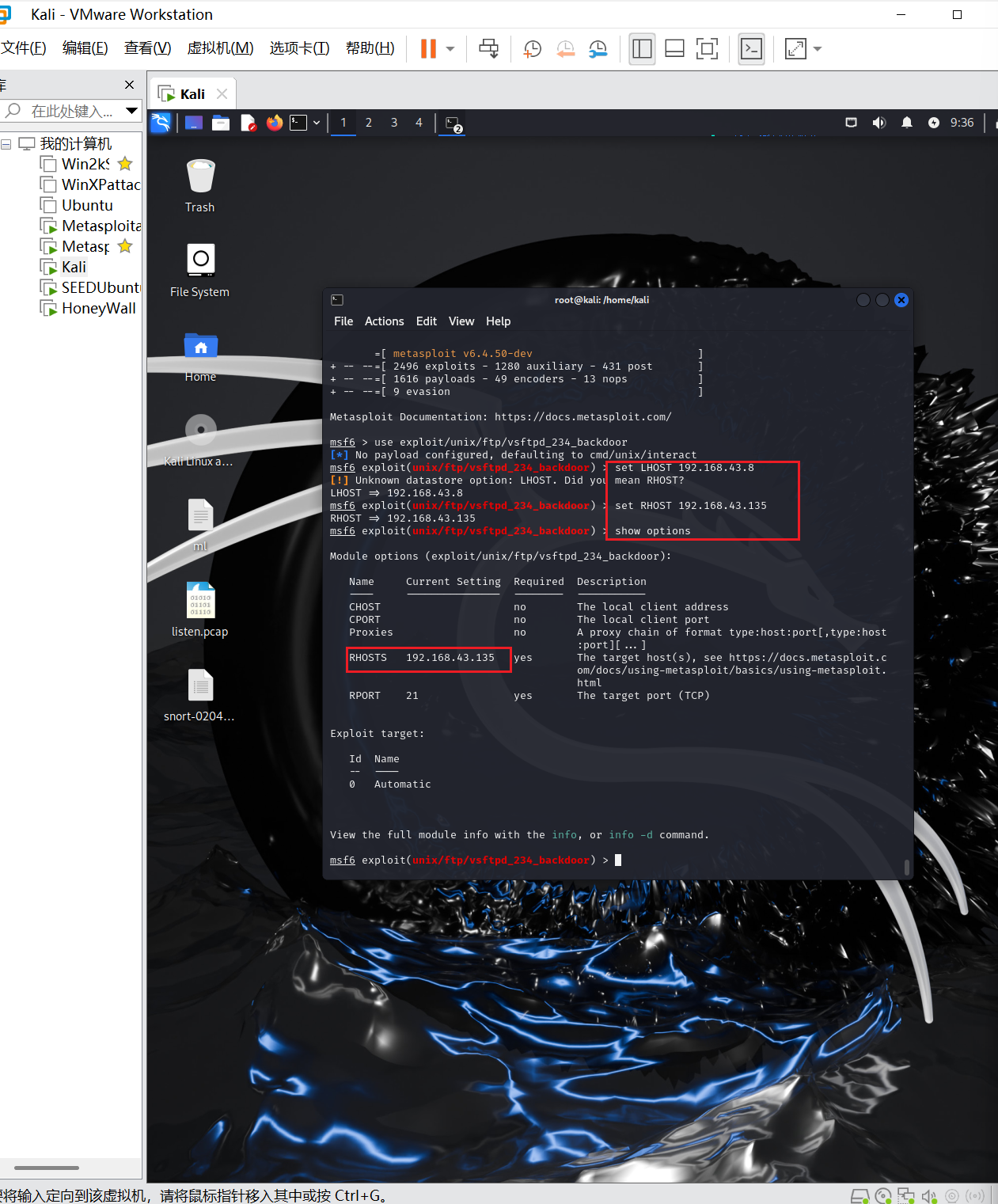Image resolution: width=998 pixels, height=1204 pixels.
Task: Select the ml file on desktop
Action: (x=200, y=526)
